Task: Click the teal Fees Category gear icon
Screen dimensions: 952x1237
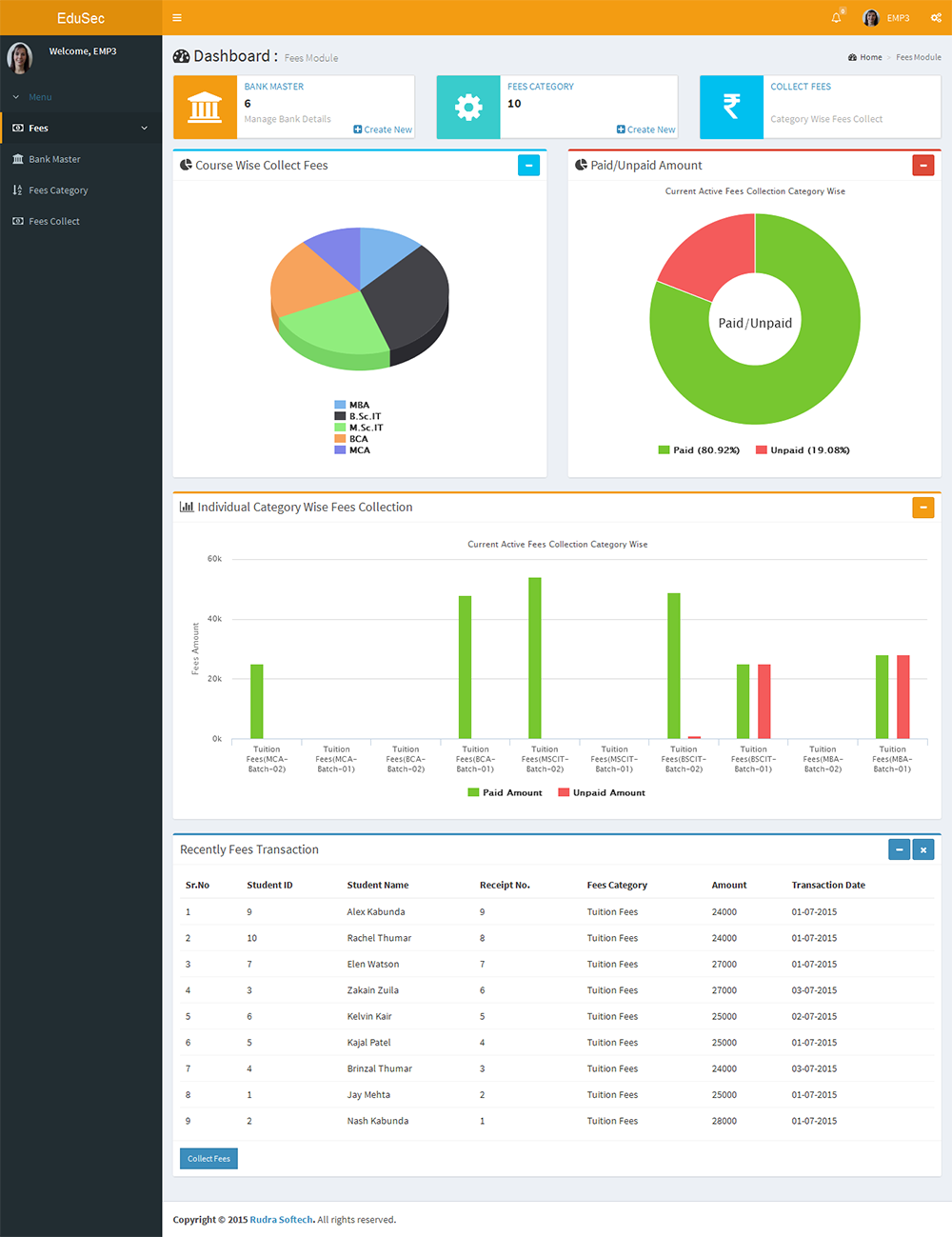Action: pos(468,108)
